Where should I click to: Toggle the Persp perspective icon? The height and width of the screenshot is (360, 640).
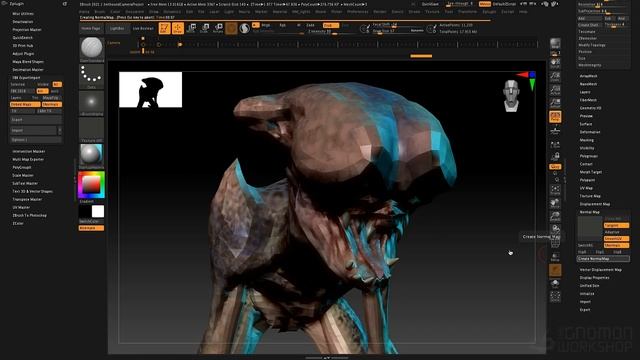555,117
